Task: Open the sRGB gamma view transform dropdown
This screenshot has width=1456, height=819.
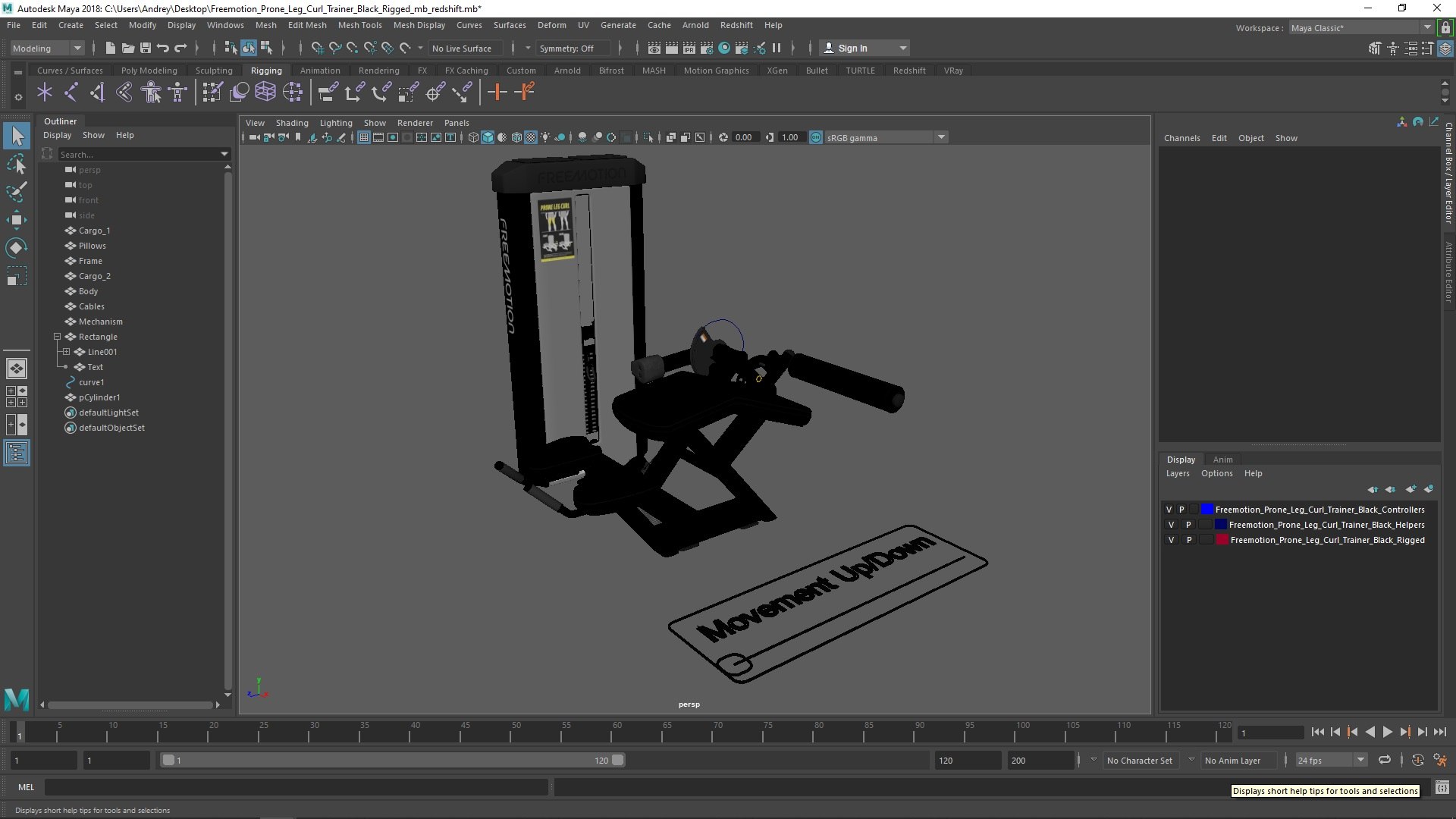Action: click(x=885, y=137)
